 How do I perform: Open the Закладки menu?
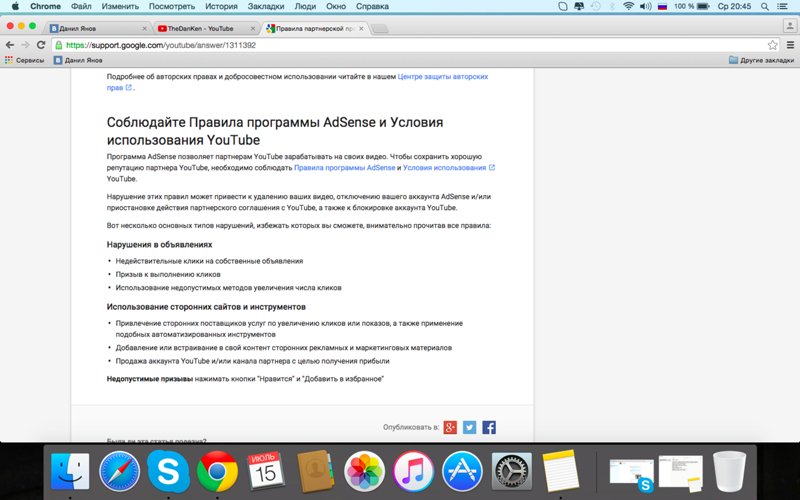[266, 6]
